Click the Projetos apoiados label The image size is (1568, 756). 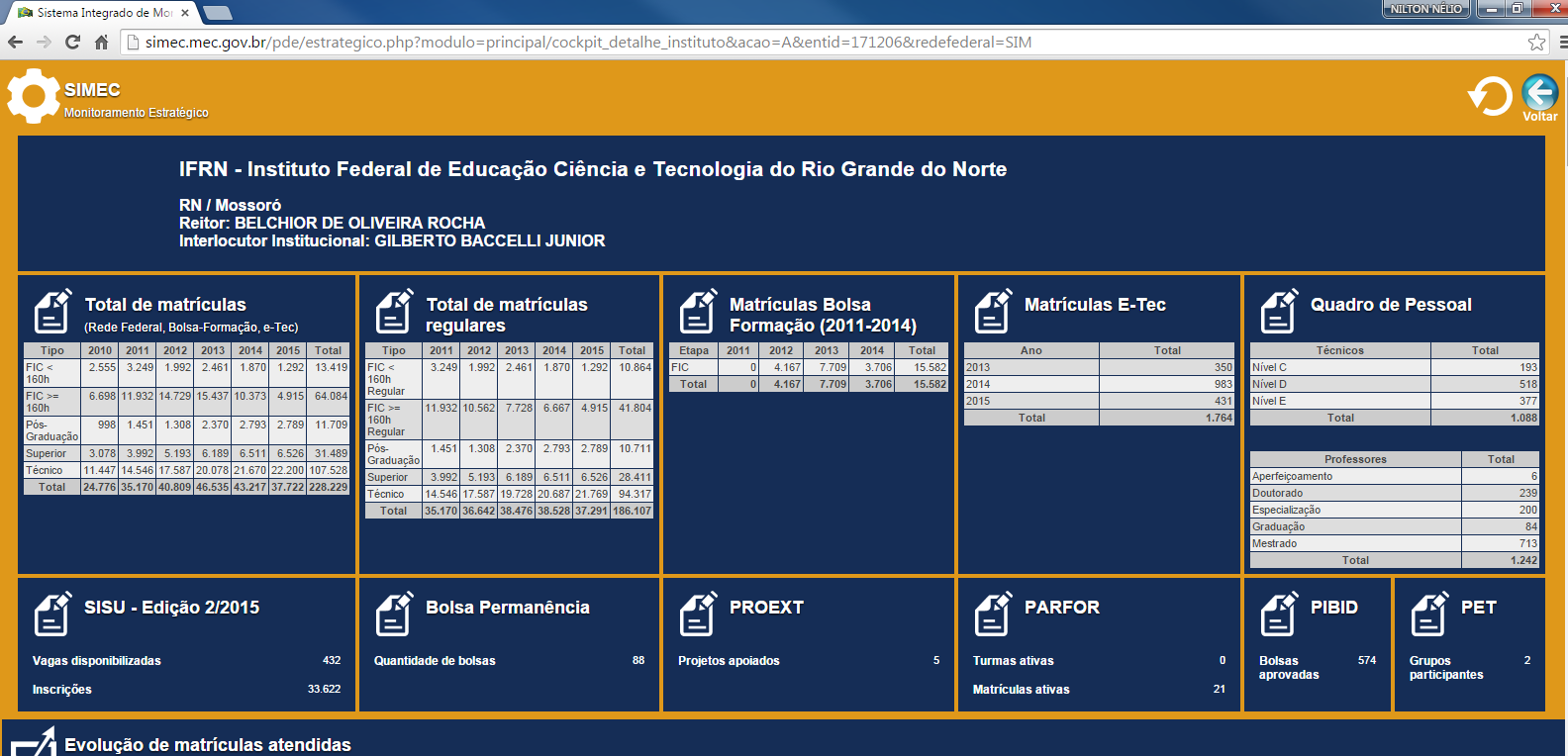pos(729,661)
